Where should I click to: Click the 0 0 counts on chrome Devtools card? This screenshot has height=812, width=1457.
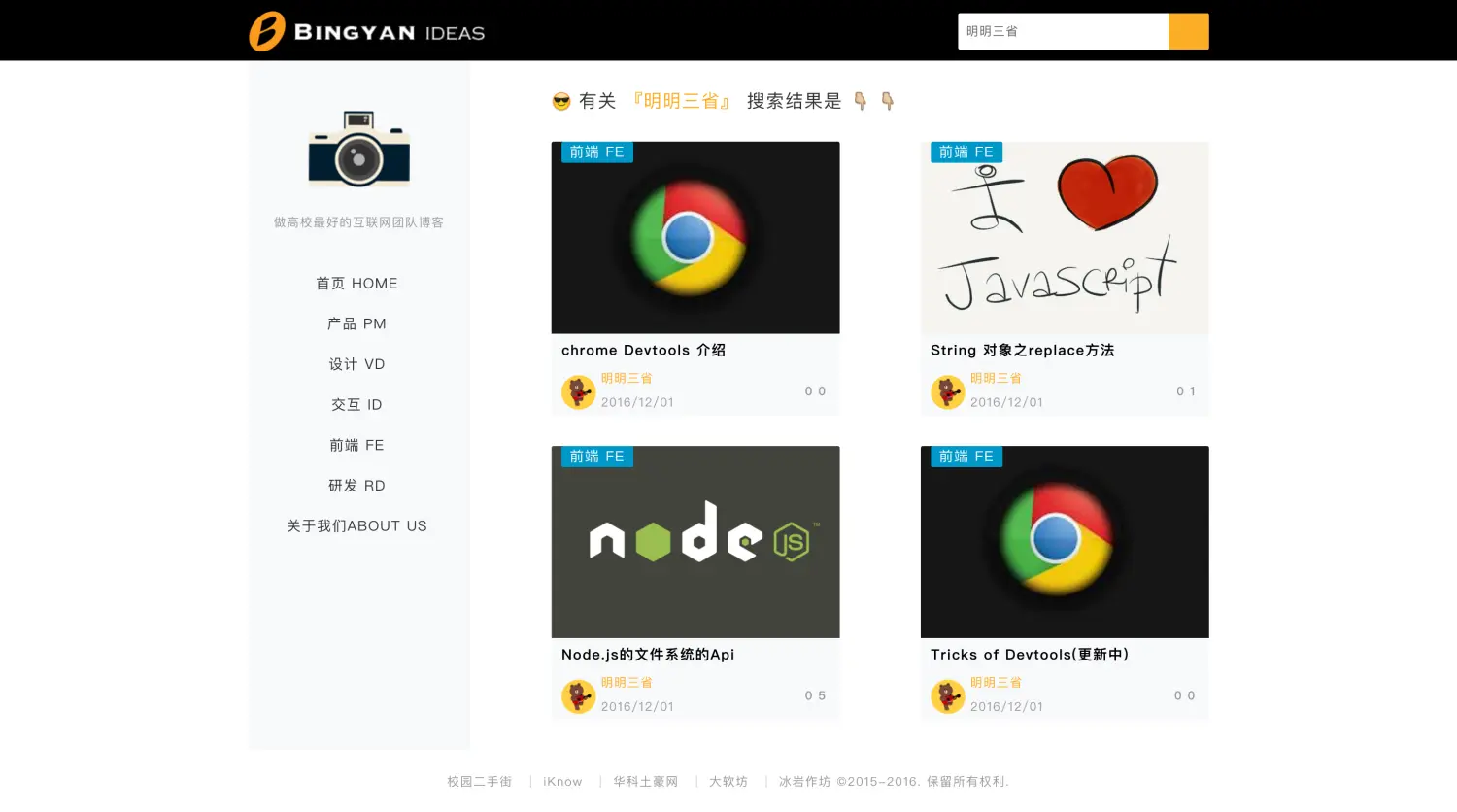point(815,391)
